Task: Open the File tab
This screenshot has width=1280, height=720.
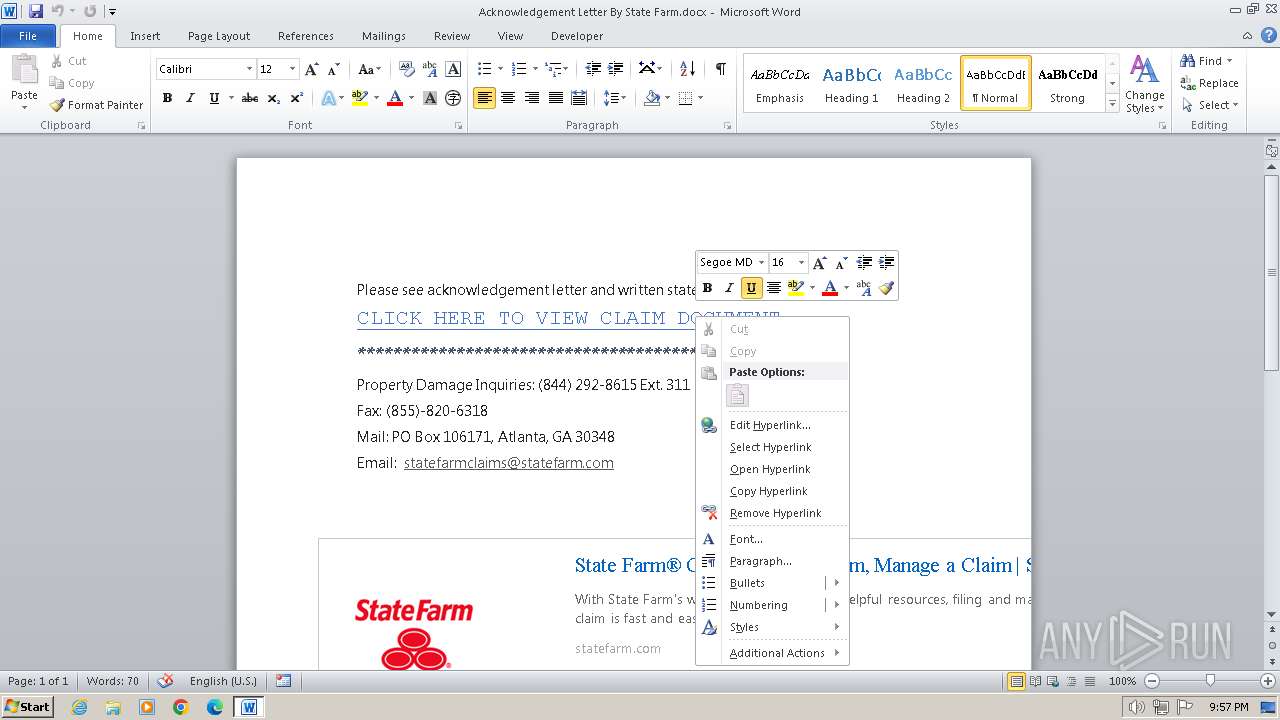Action: click(28, 36)
